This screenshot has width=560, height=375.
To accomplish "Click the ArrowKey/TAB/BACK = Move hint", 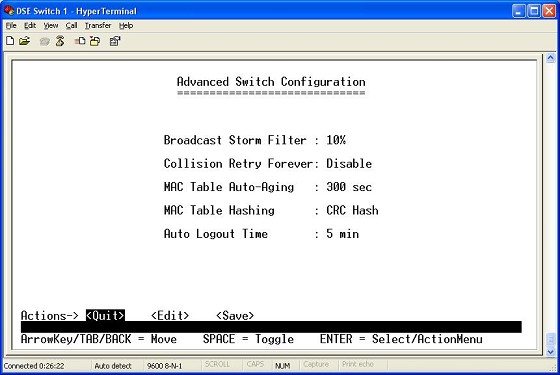I will click(99, 339).
